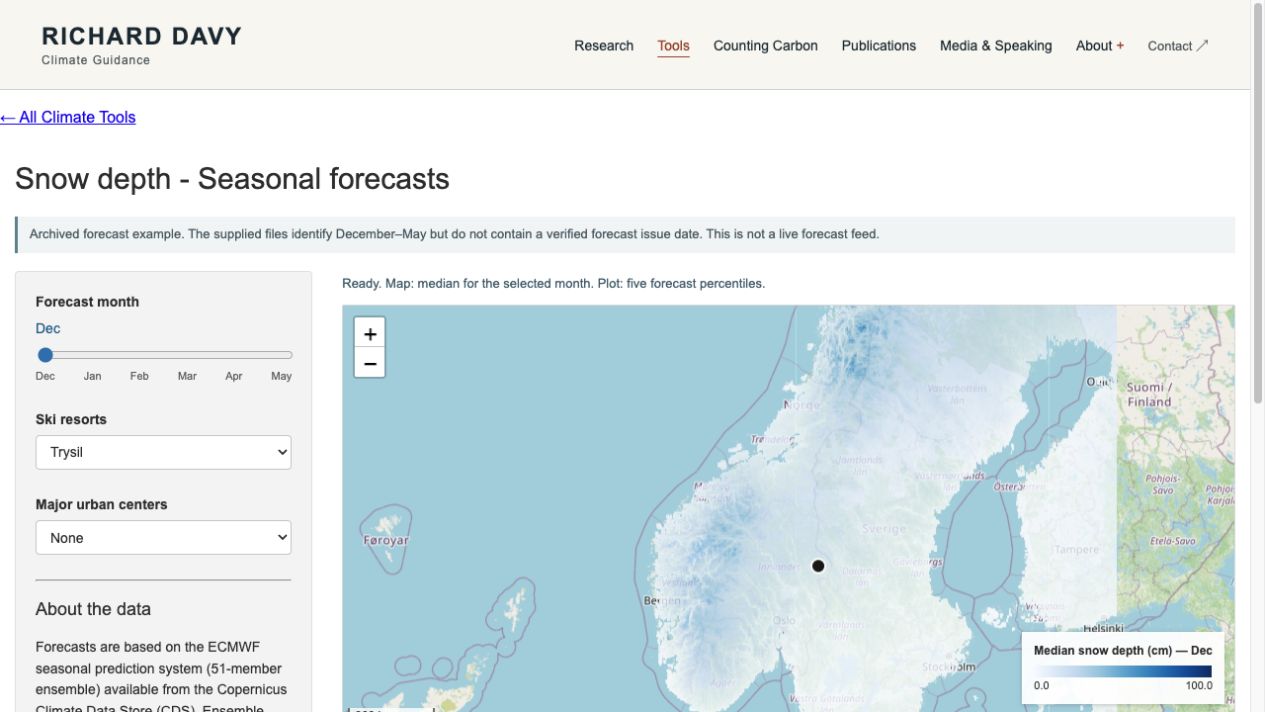Screen dimensions: 1265x712
Task: Click the Climate Guidance tagline
Action: (96, 60)
